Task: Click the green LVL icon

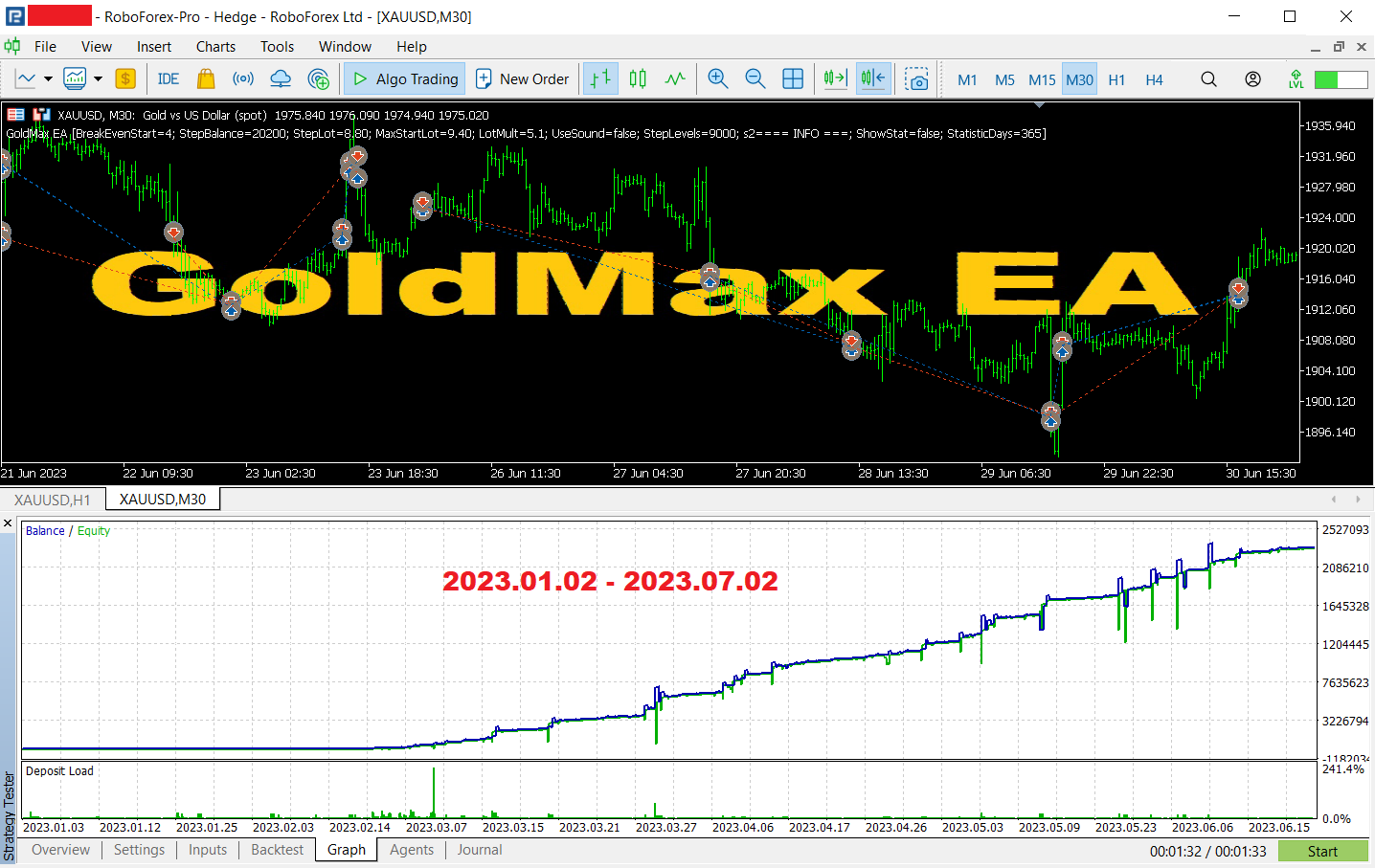Action: [1296, 79]
